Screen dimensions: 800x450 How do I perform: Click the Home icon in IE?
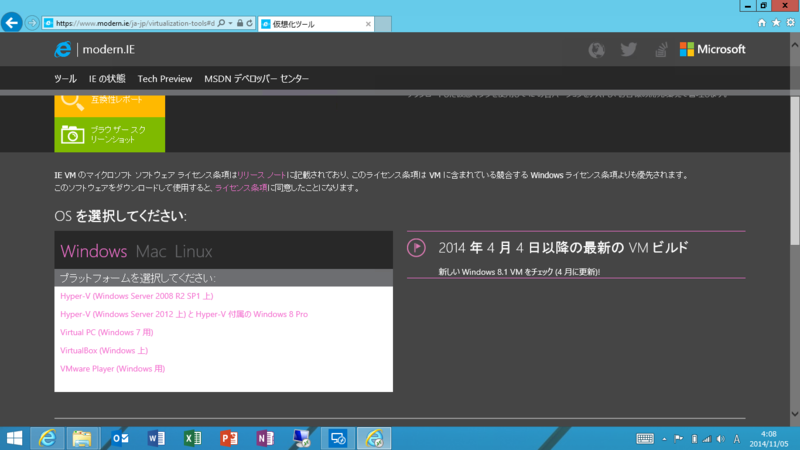click(762, 23)
